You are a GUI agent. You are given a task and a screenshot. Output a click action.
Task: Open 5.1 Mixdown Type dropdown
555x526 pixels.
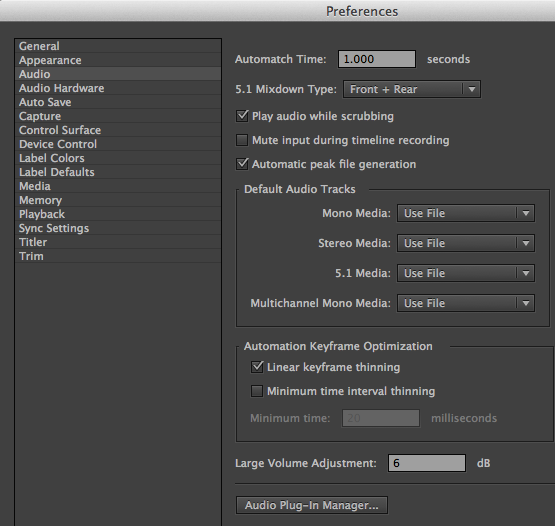pyautogui.click(x=412, y=89)
